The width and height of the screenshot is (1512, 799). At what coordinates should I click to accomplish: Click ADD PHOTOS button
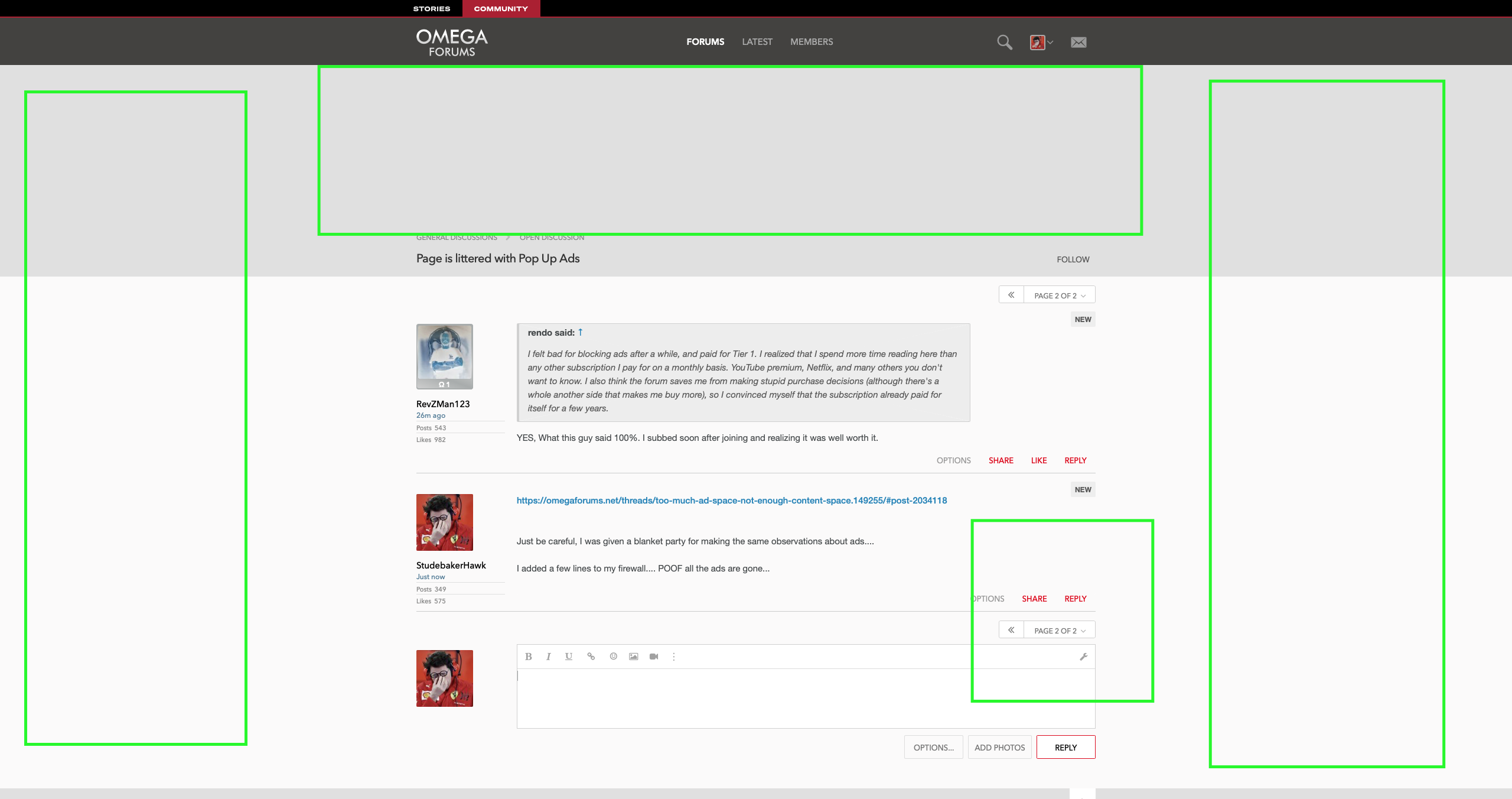pos(999,748)
